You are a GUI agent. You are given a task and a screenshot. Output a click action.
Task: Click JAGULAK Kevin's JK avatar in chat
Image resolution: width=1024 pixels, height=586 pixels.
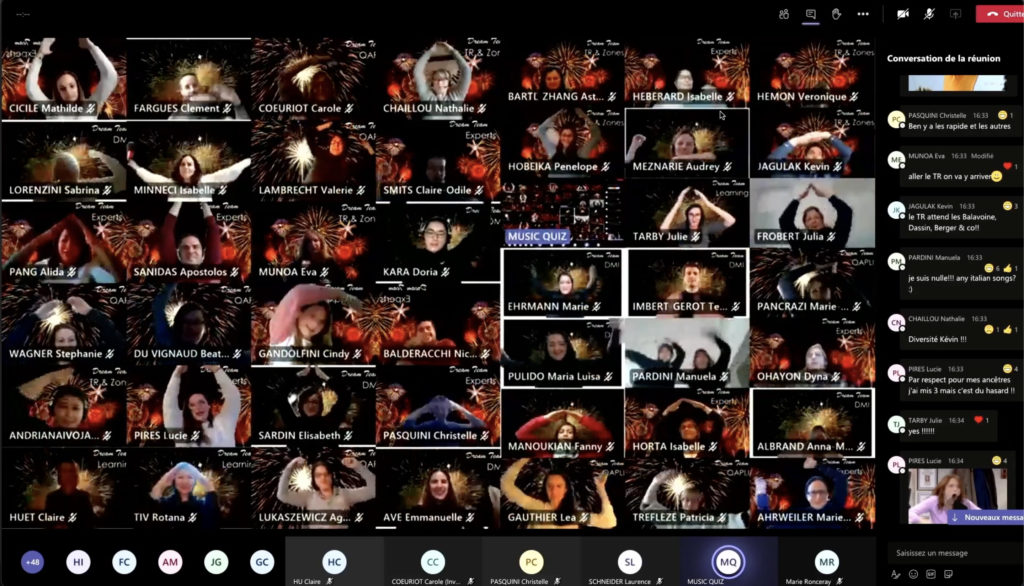(x=896, y=210)
